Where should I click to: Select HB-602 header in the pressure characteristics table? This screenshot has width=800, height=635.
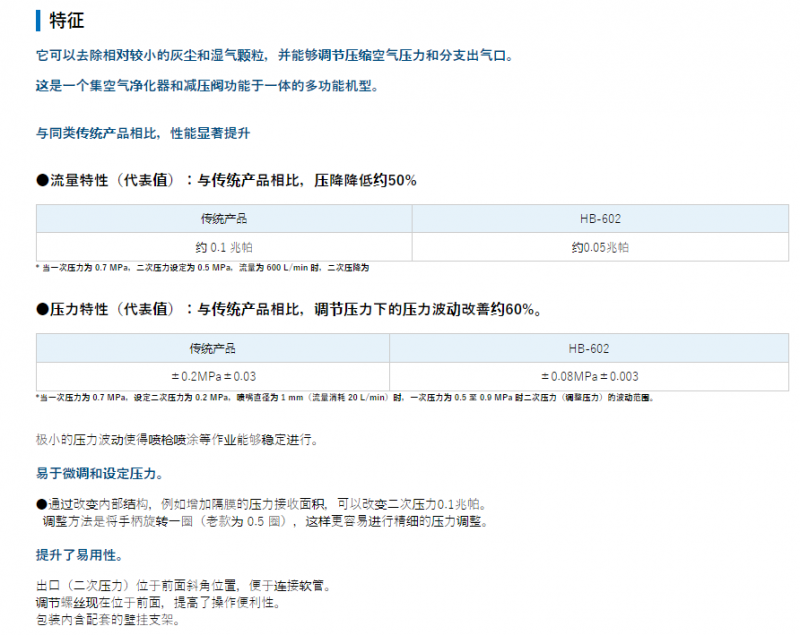[589, 348]
